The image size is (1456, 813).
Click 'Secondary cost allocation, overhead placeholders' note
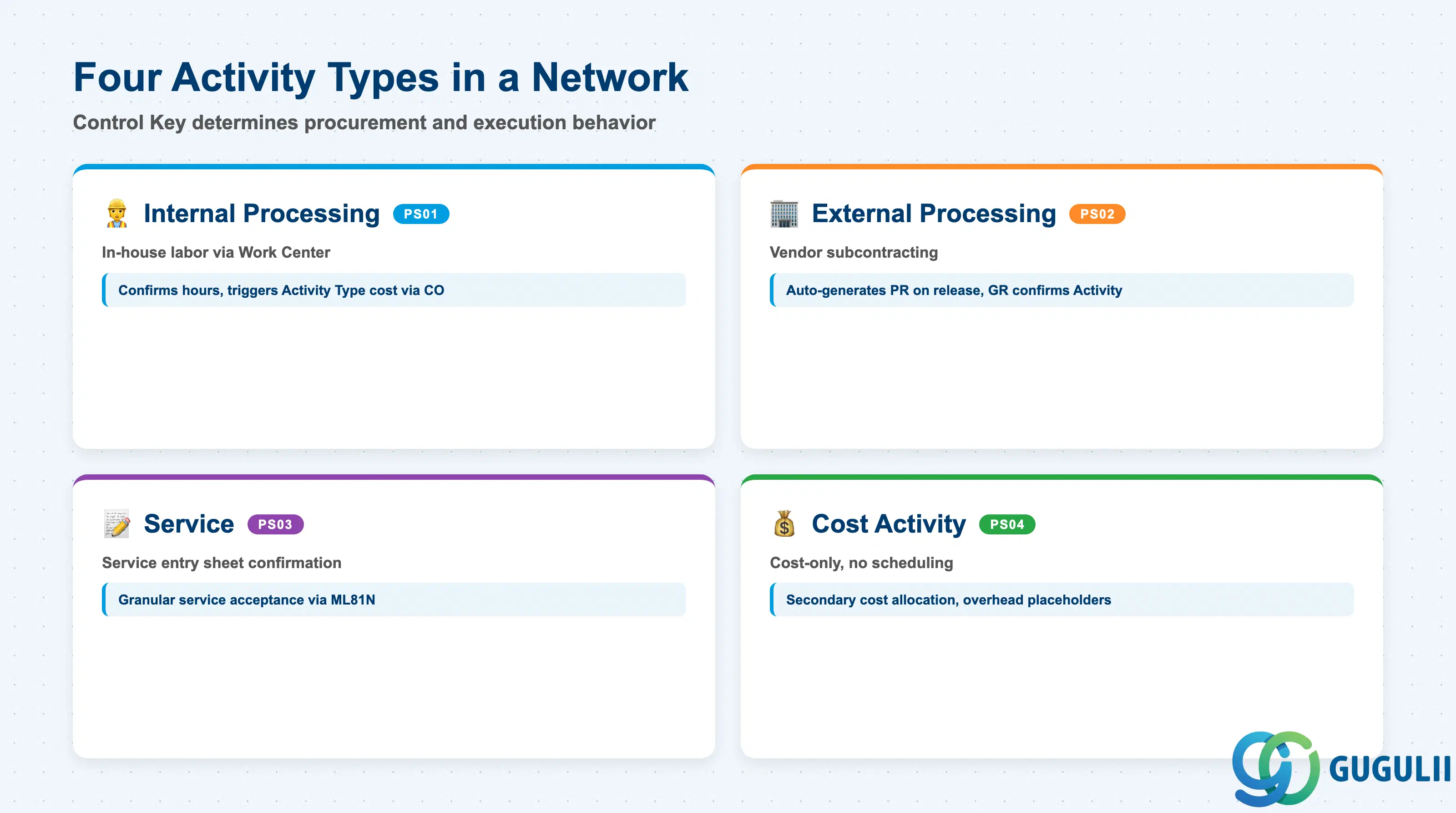click(1062, 600)
